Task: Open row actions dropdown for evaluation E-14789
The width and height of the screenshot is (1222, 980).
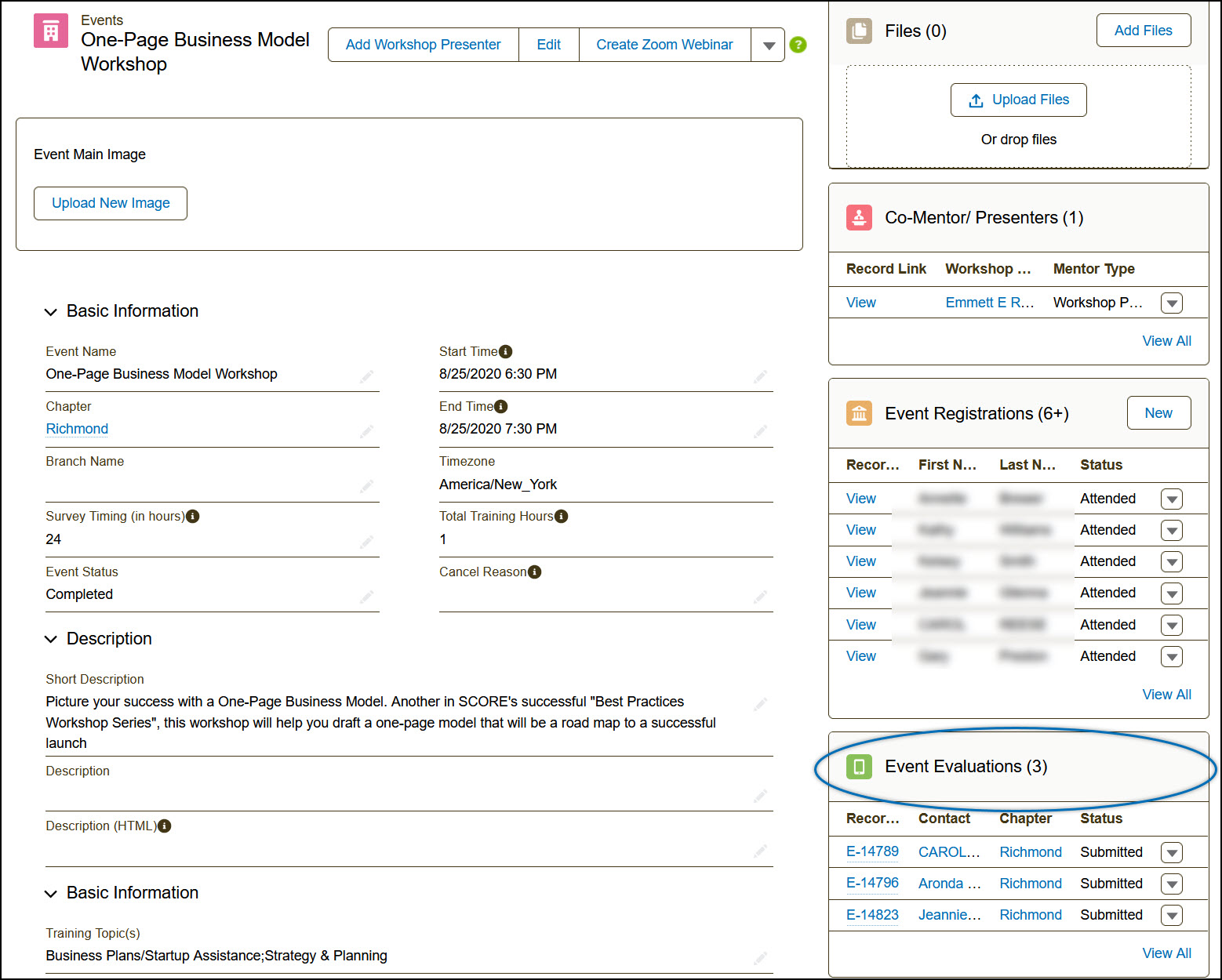Action: click(x=1171, y=852)
